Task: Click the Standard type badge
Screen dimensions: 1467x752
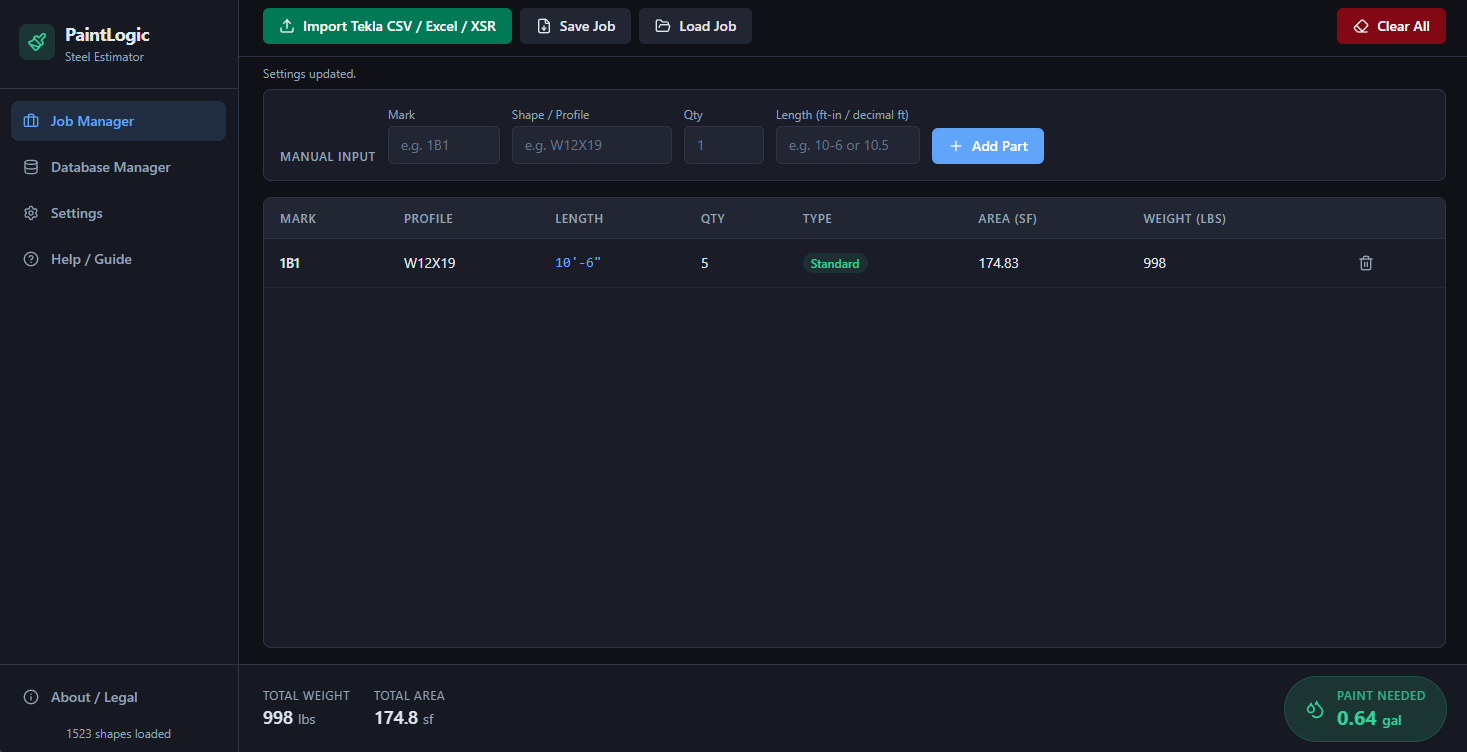Action: tap(835, 264)
